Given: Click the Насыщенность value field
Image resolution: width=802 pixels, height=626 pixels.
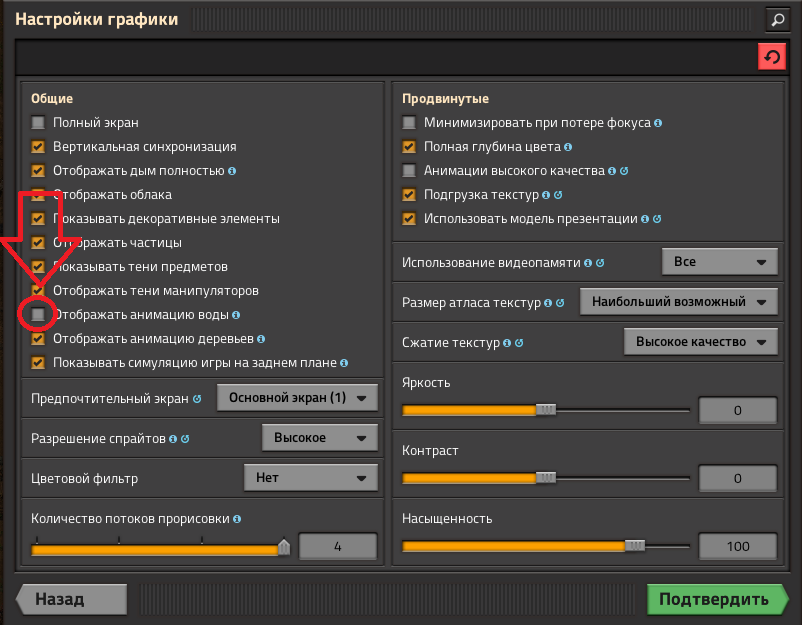Looking at the screenshot, I should (x=738, y=547).
